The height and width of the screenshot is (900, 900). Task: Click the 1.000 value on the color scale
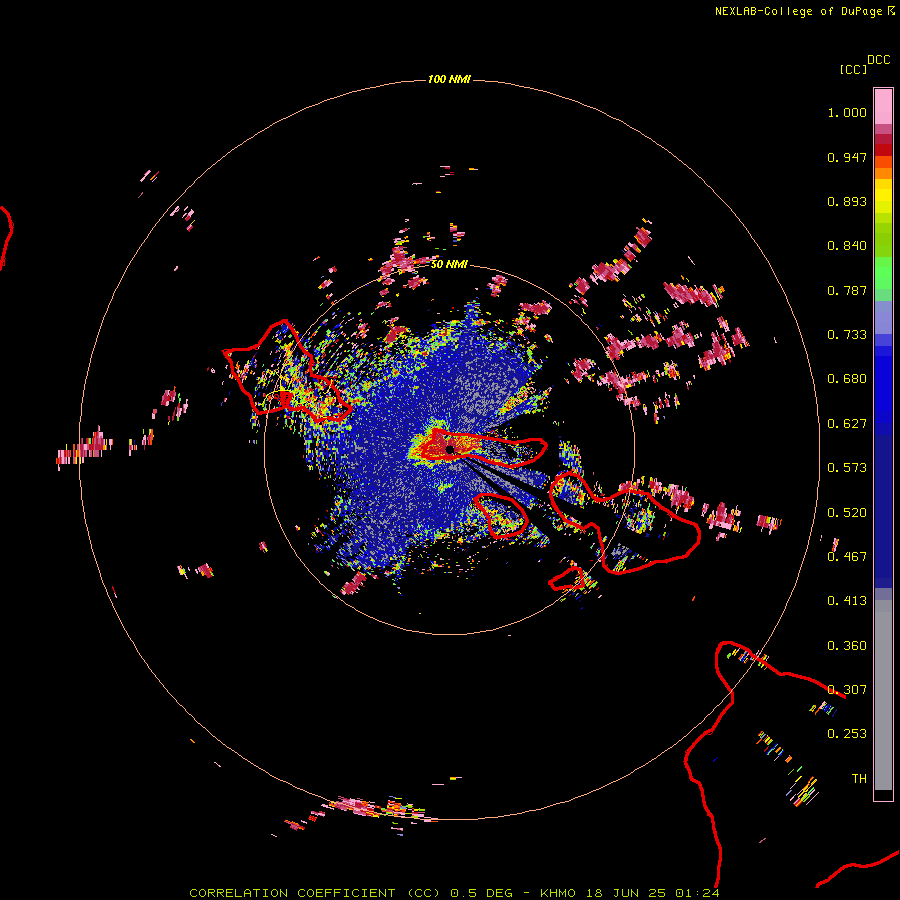tap(847, 112)
